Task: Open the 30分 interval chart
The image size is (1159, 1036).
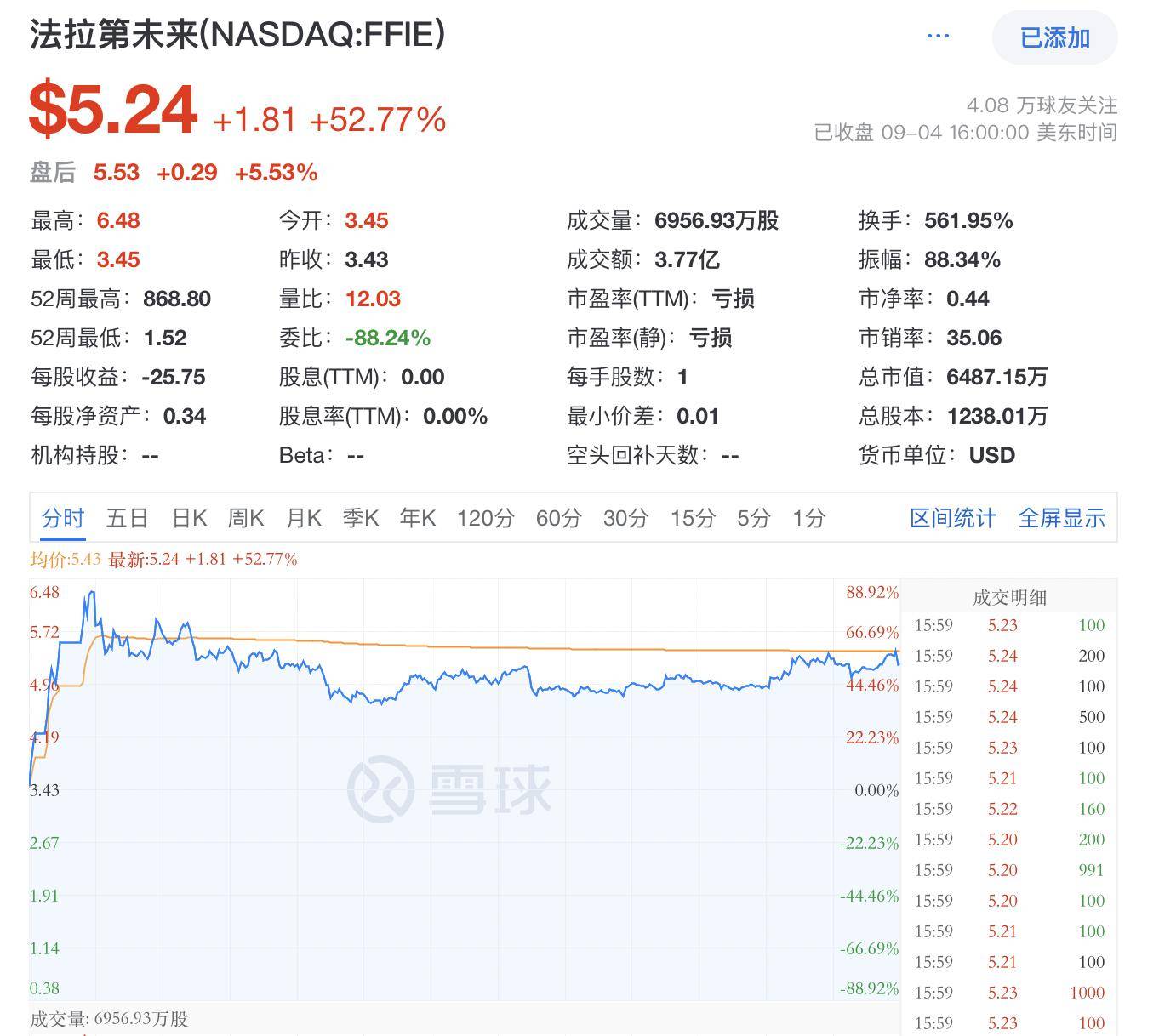Action: 626,518
